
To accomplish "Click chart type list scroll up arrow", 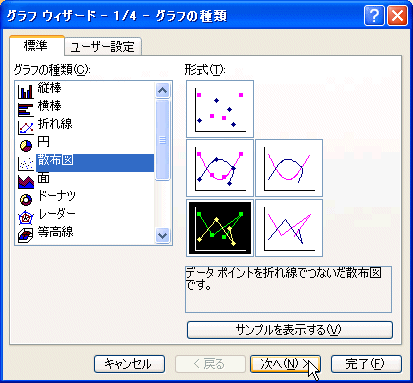I will click(162, 90).
